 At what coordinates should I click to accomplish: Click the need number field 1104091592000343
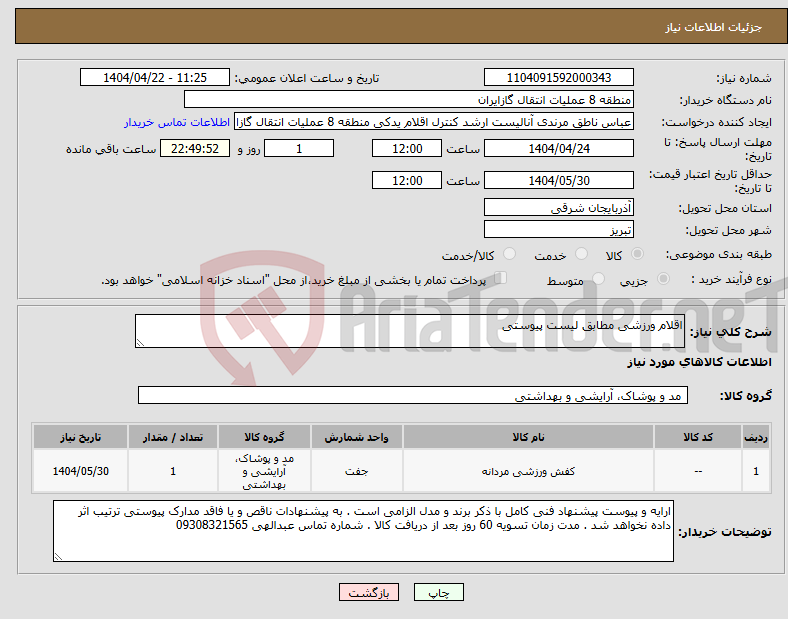click(x=558, y=77)
